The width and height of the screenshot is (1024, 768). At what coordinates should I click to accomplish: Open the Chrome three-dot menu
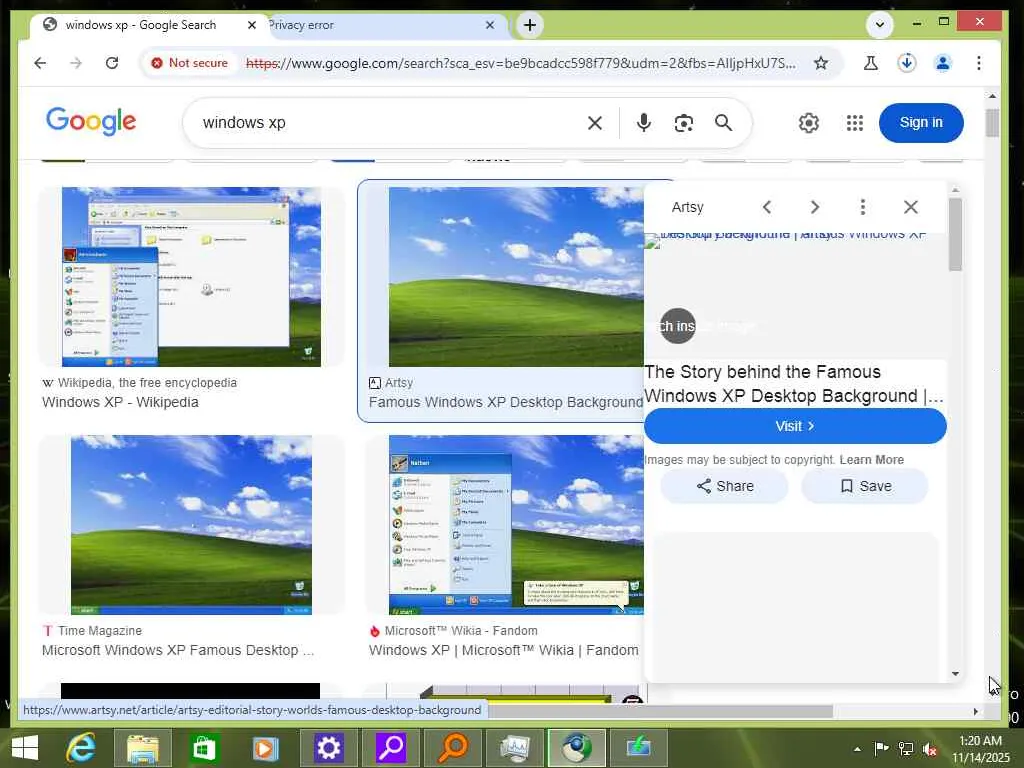coord(978,63)
